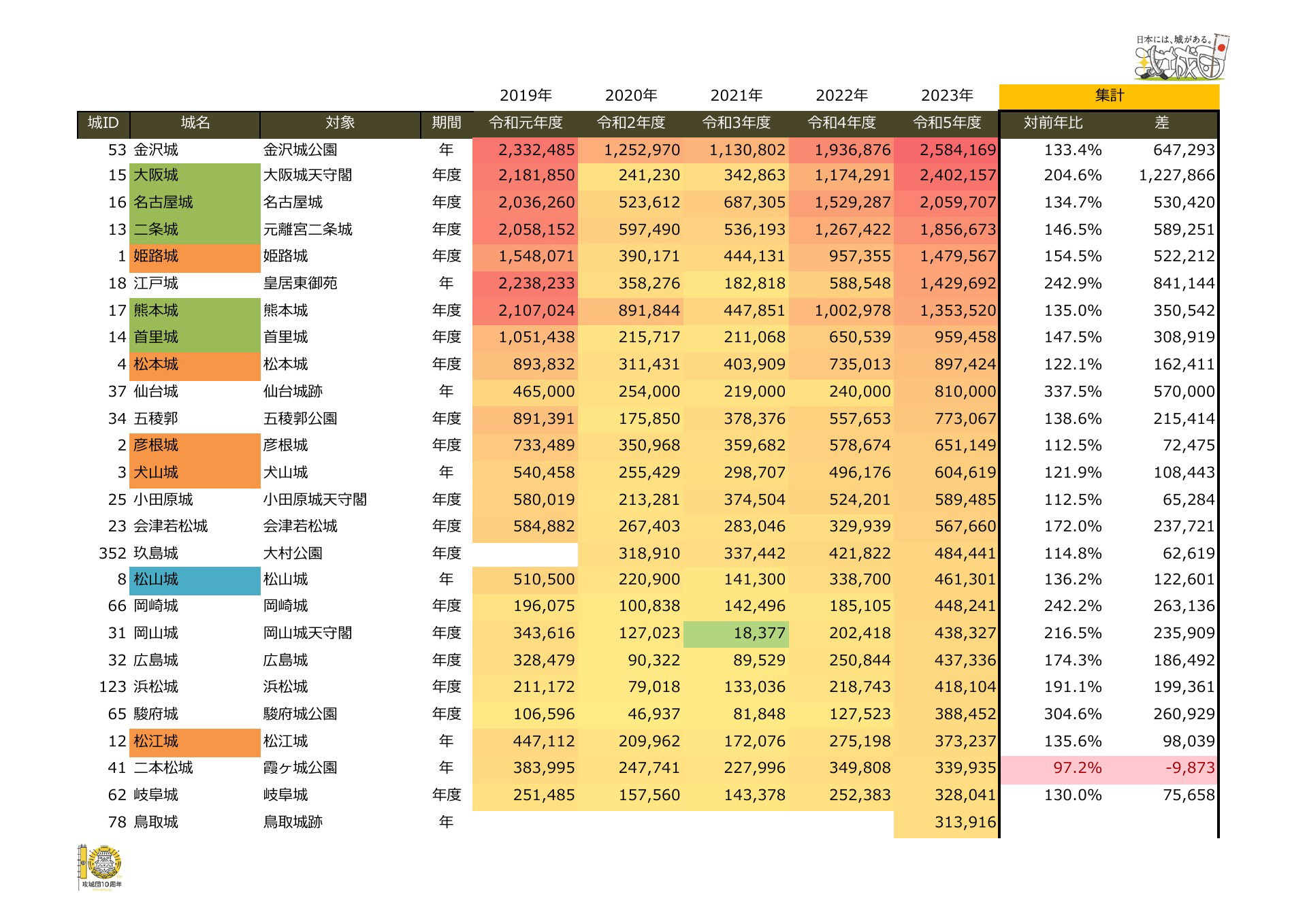Select the orange 姫路城 name cell
This screenshot has width=1307, height=924.
point(195,257)
